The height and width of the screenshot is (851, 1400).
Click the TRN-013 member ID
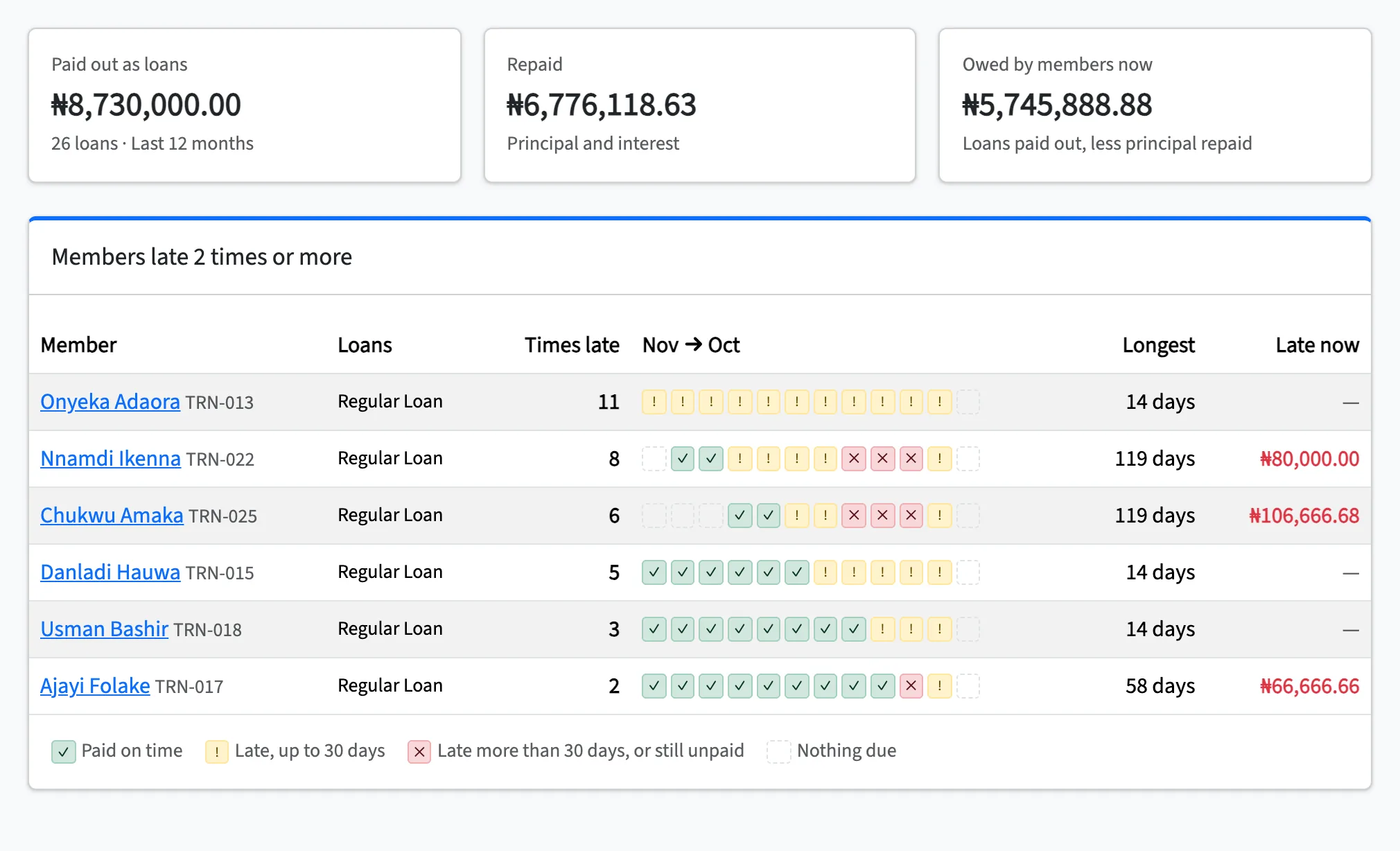click(220, 403)
